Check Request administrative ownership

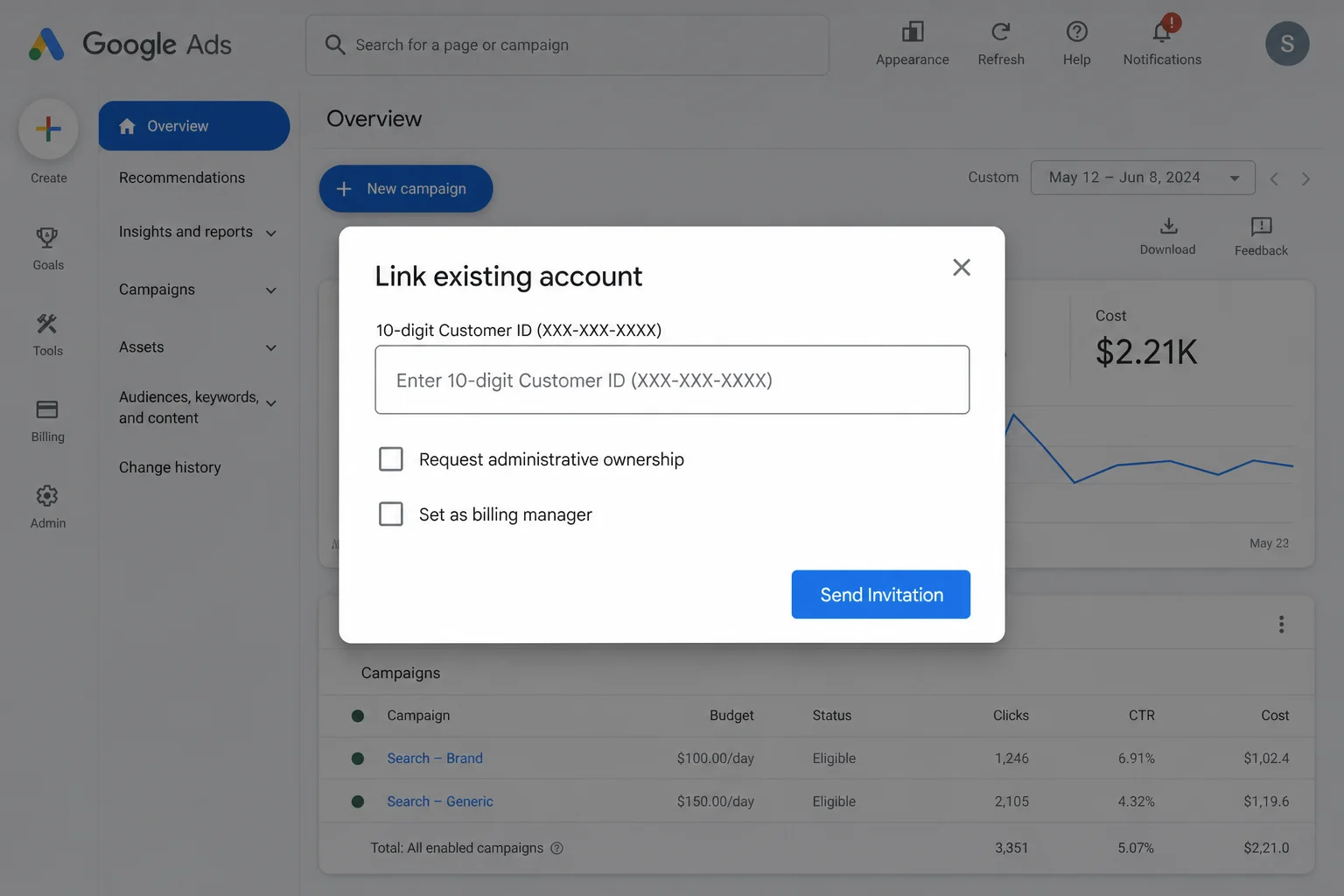pos(391,458)
